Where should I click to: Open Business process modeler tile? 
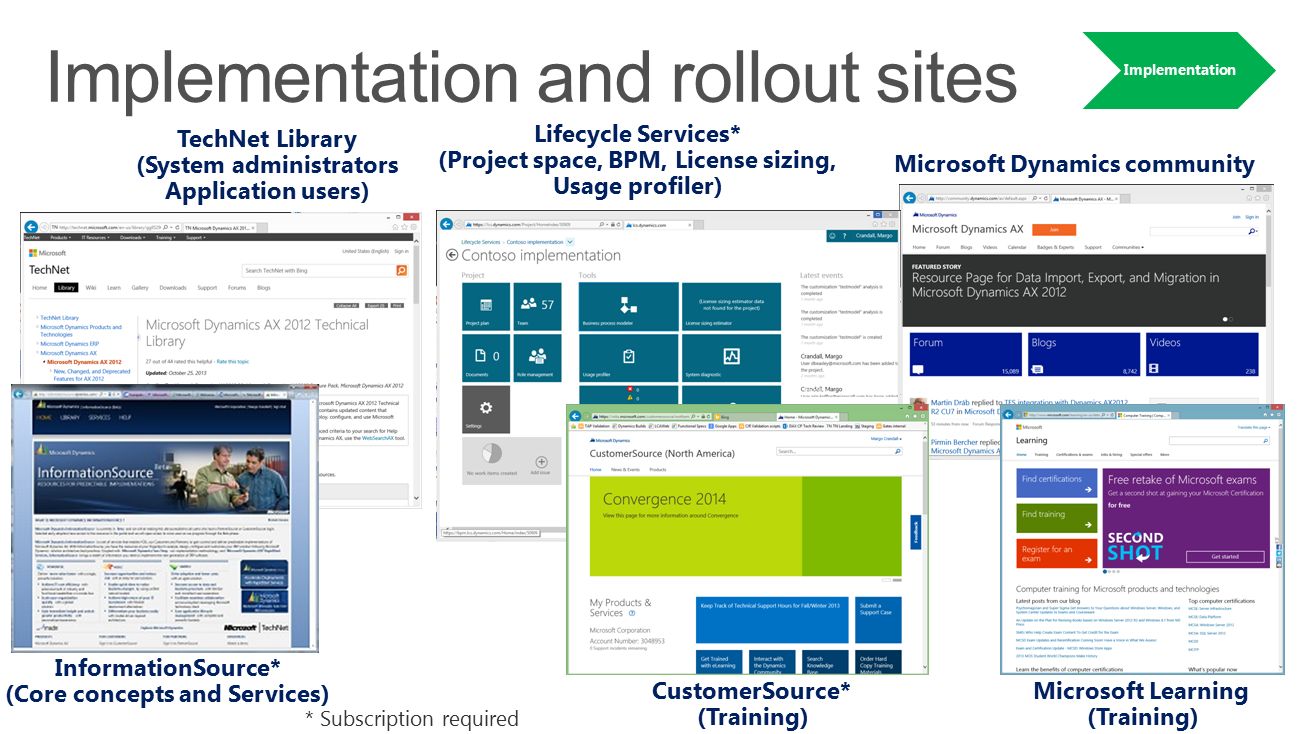coord(629,307)
